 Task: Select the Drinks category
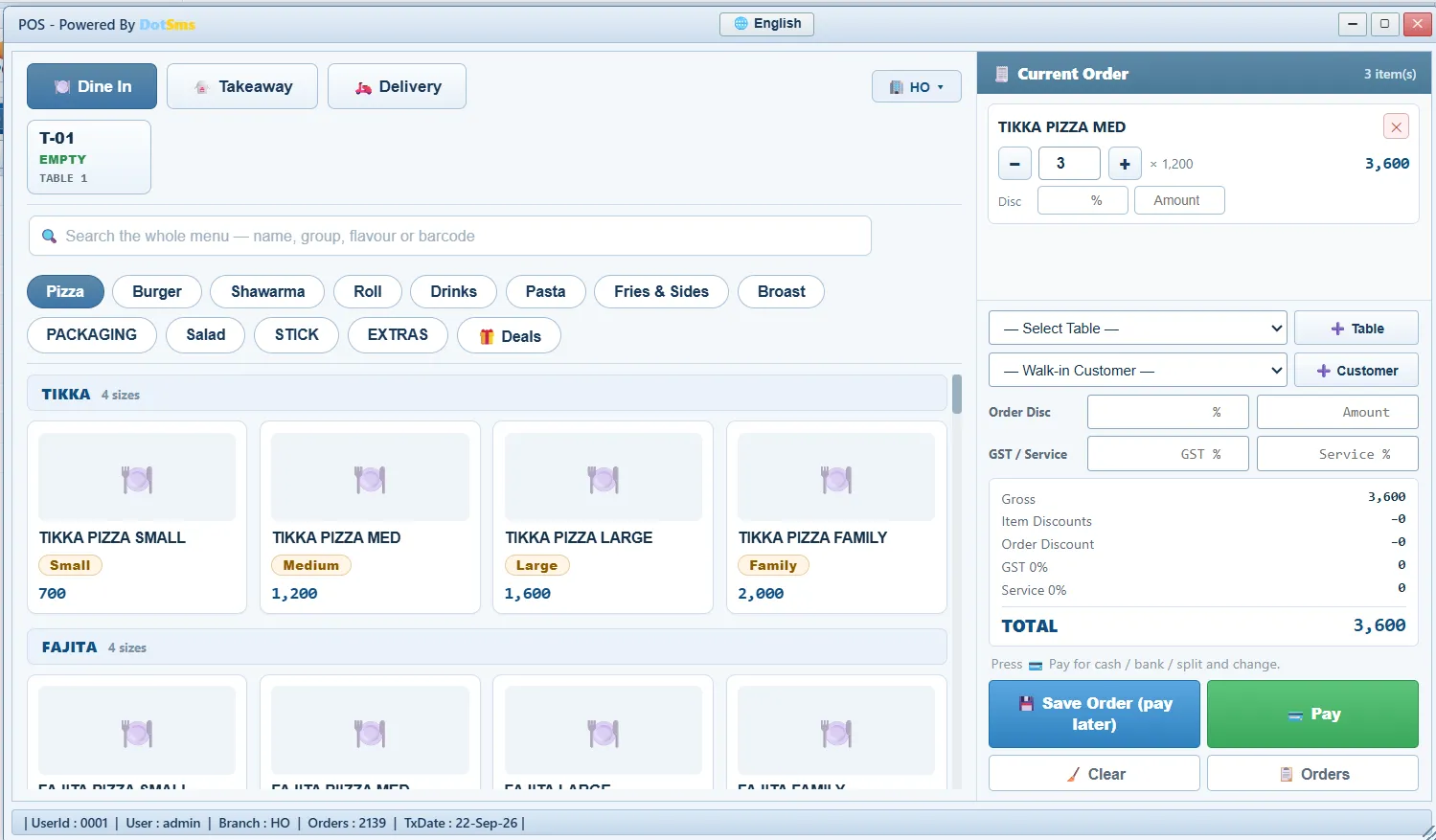click(454, 291)
